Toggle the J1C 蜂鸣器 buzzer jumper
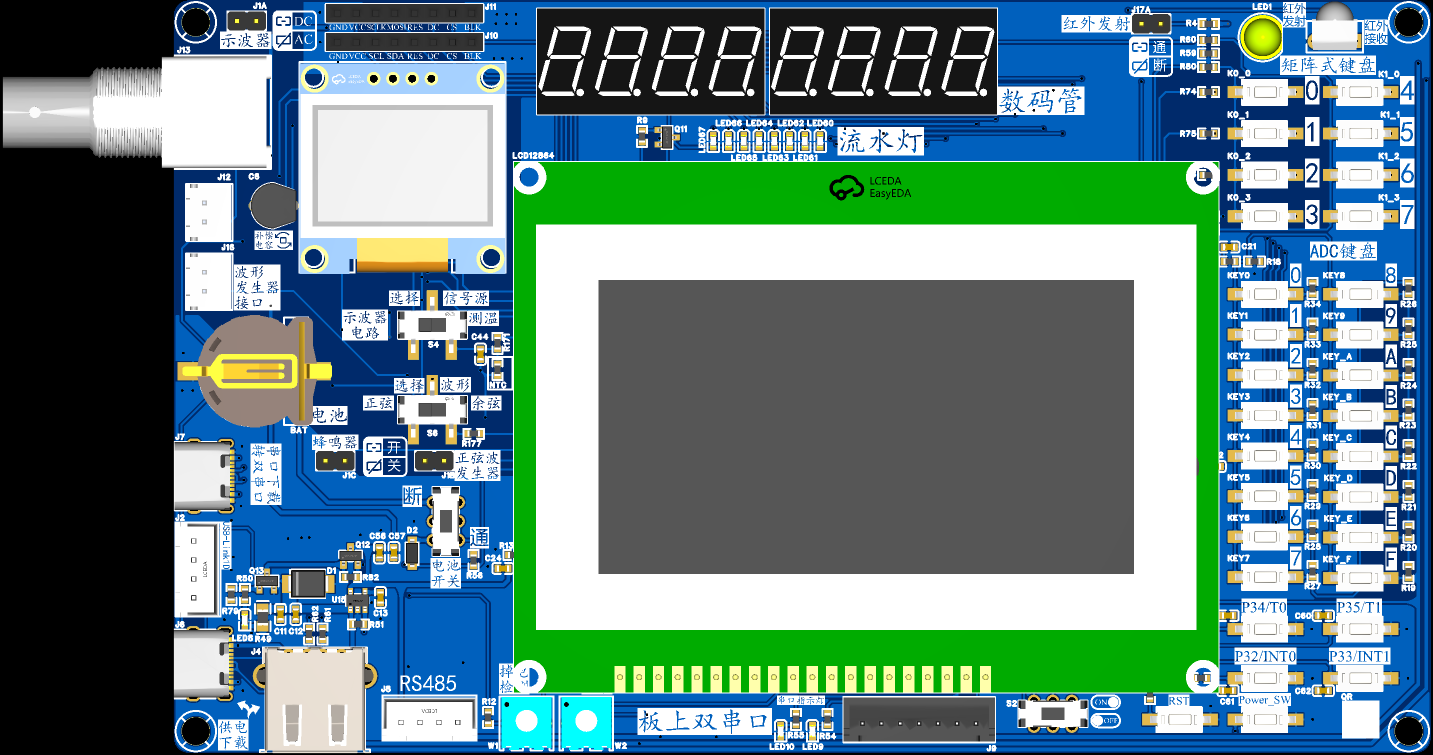This screenshot has width=1433, height=755. pos(334,461)
